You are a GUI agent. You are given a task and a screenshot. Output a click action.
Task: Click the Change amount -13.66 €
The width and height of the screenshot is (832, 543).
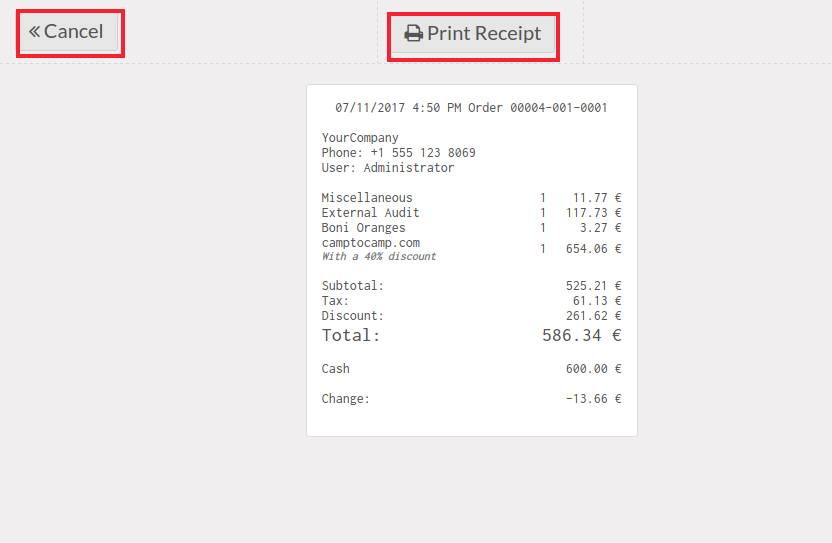coord(593,399)
